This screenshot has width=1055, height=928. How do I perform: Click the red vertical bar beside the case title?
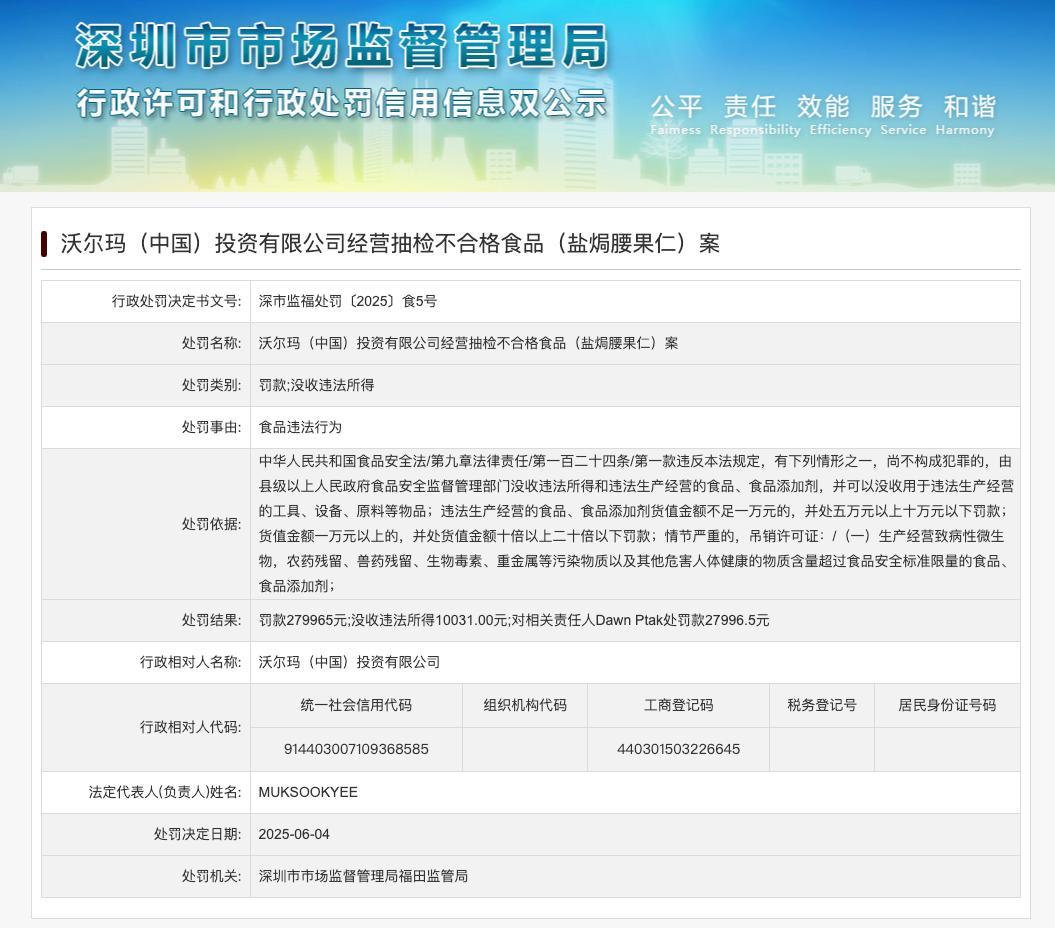click(x=44, y=242)
